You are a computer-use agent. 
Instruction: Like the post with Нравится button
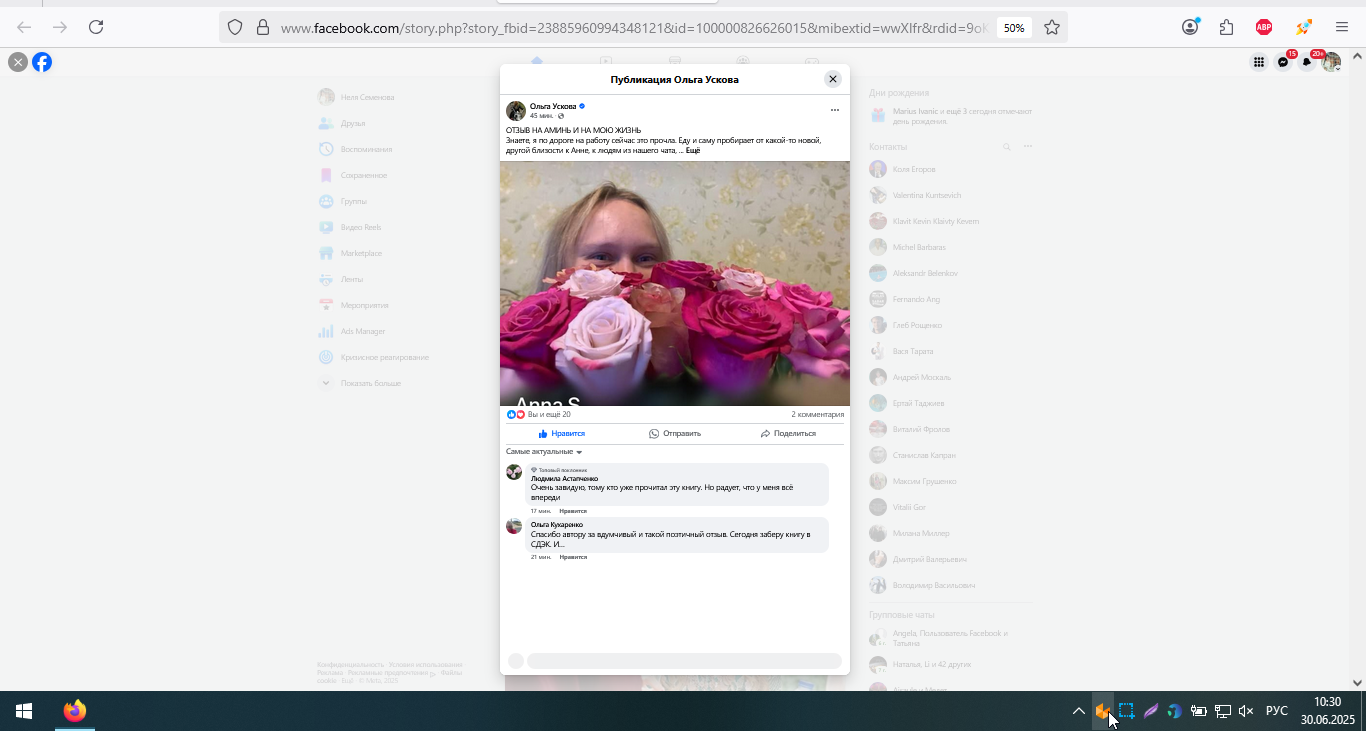pos(562,433)
